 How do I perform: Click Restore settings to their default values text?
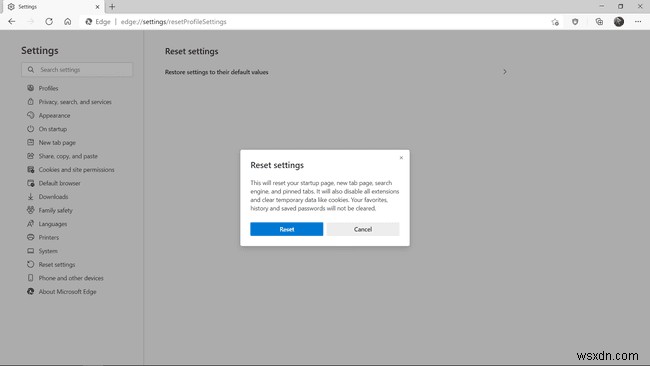click(x=216, y=72)
